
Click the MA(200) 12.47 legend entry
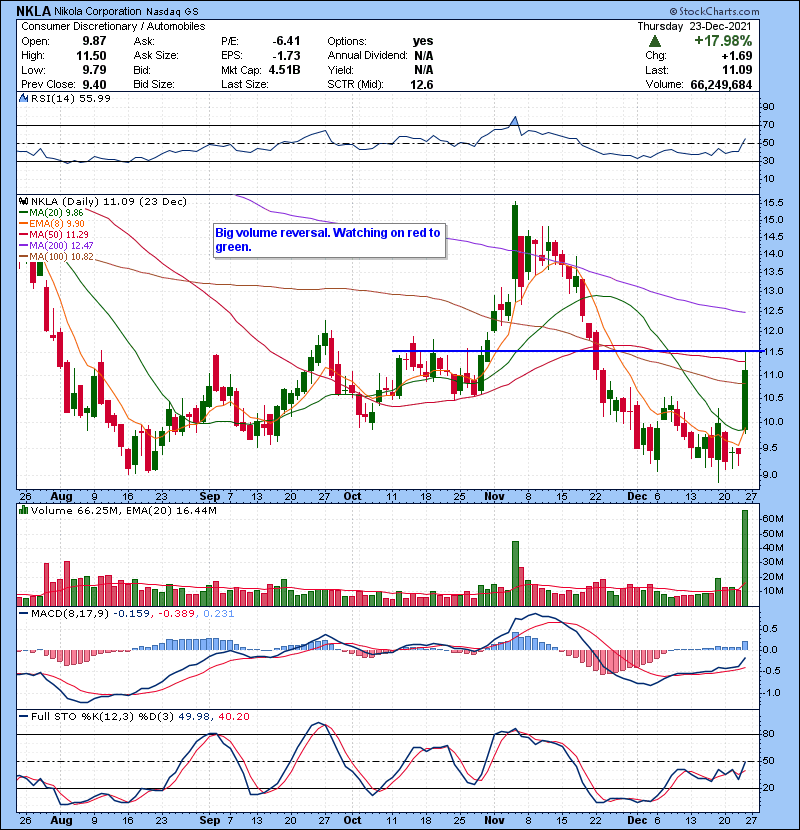pyautogui.click(x=56, y=246)
